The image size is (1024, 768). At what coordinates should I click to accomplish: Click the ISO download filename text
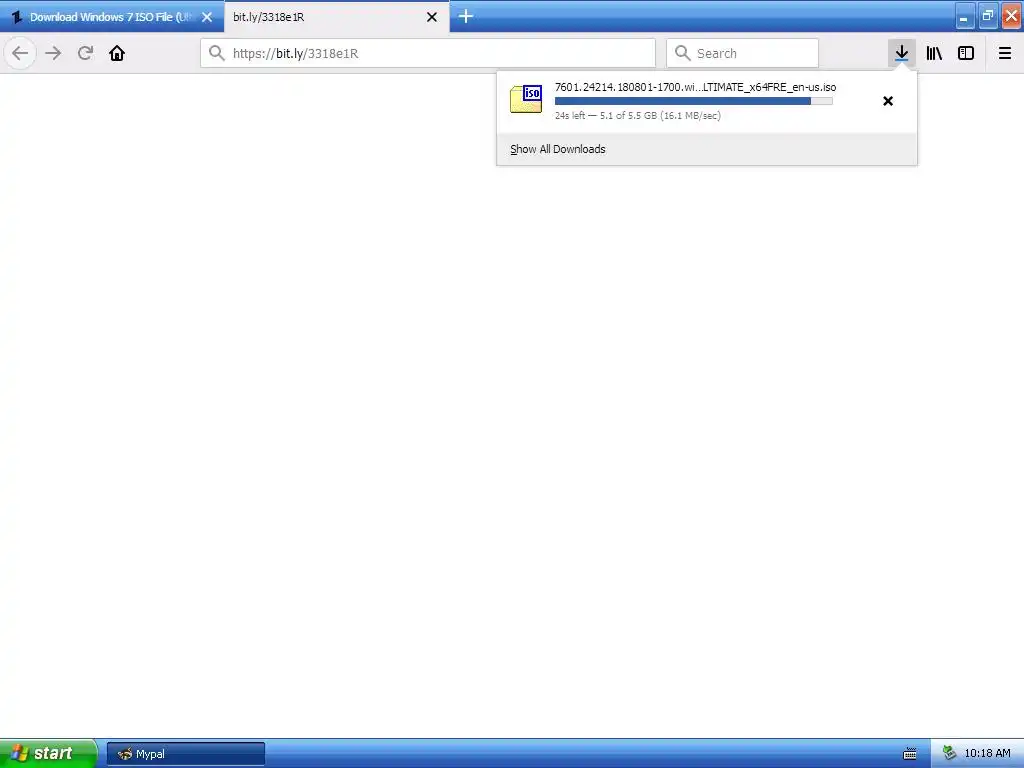pos(696,87)
